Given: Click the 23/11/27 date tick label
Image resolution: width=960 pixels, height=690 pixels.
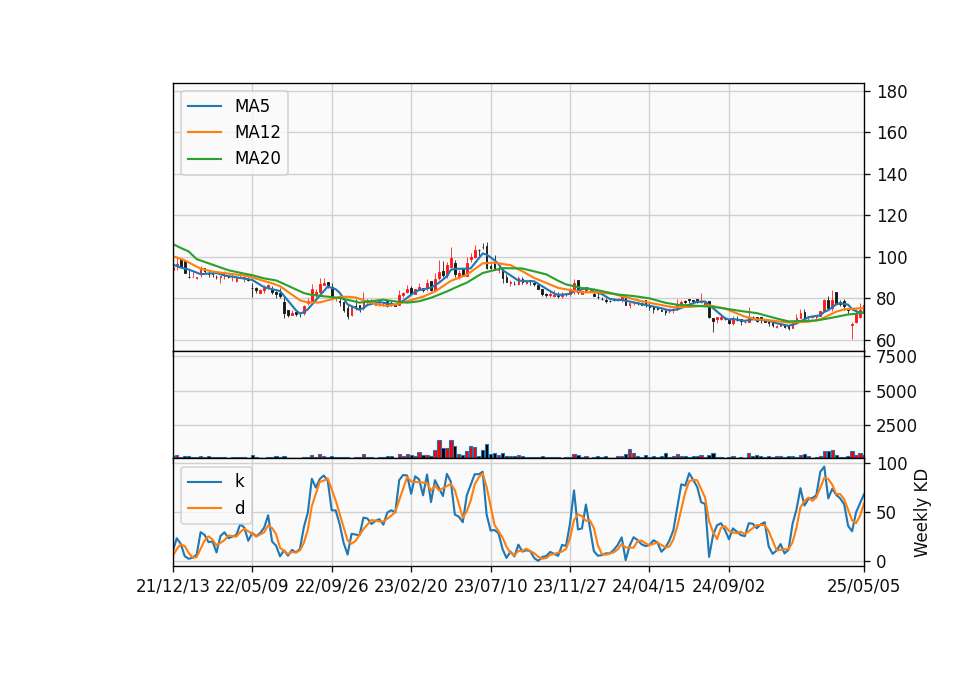Looking at the screenshot, I should pyautogui.click(x=570, y=587).
